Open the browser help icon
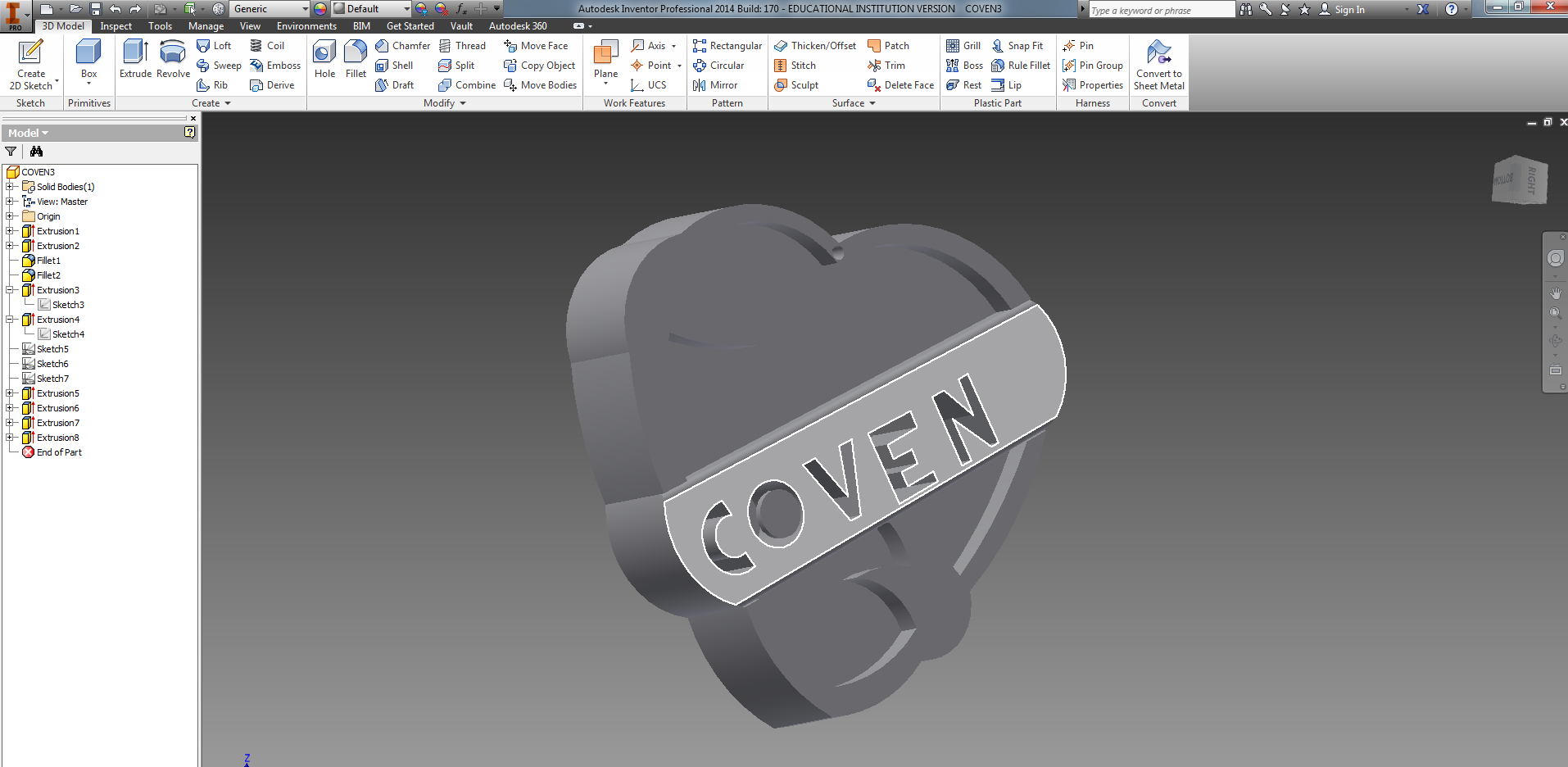Viewport: 1568px width, 767px height. click(x=189, y=133)
